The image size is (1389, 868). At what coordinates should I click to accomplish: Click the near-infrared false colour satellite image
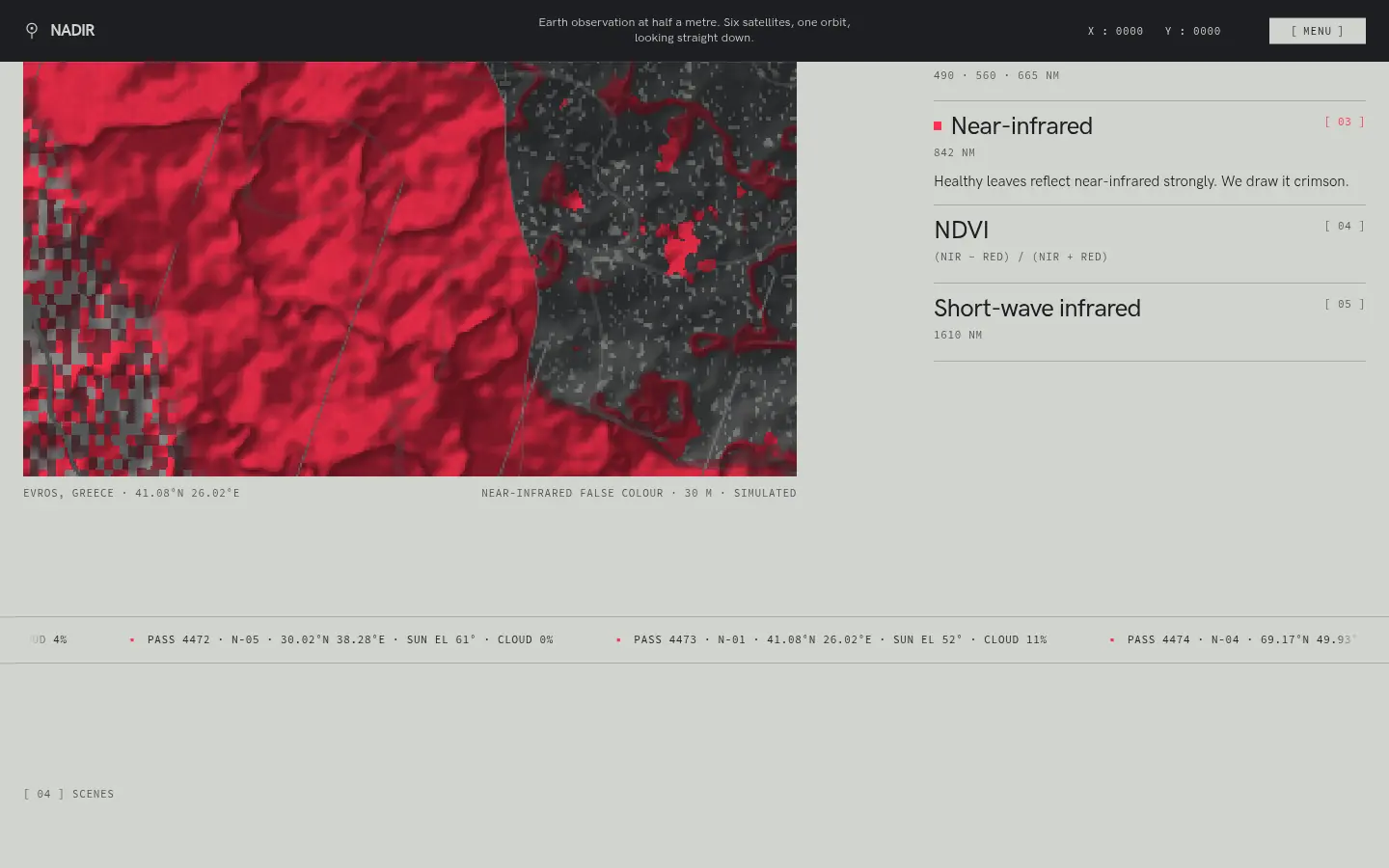pyautogui.click(x=410, y=269)
